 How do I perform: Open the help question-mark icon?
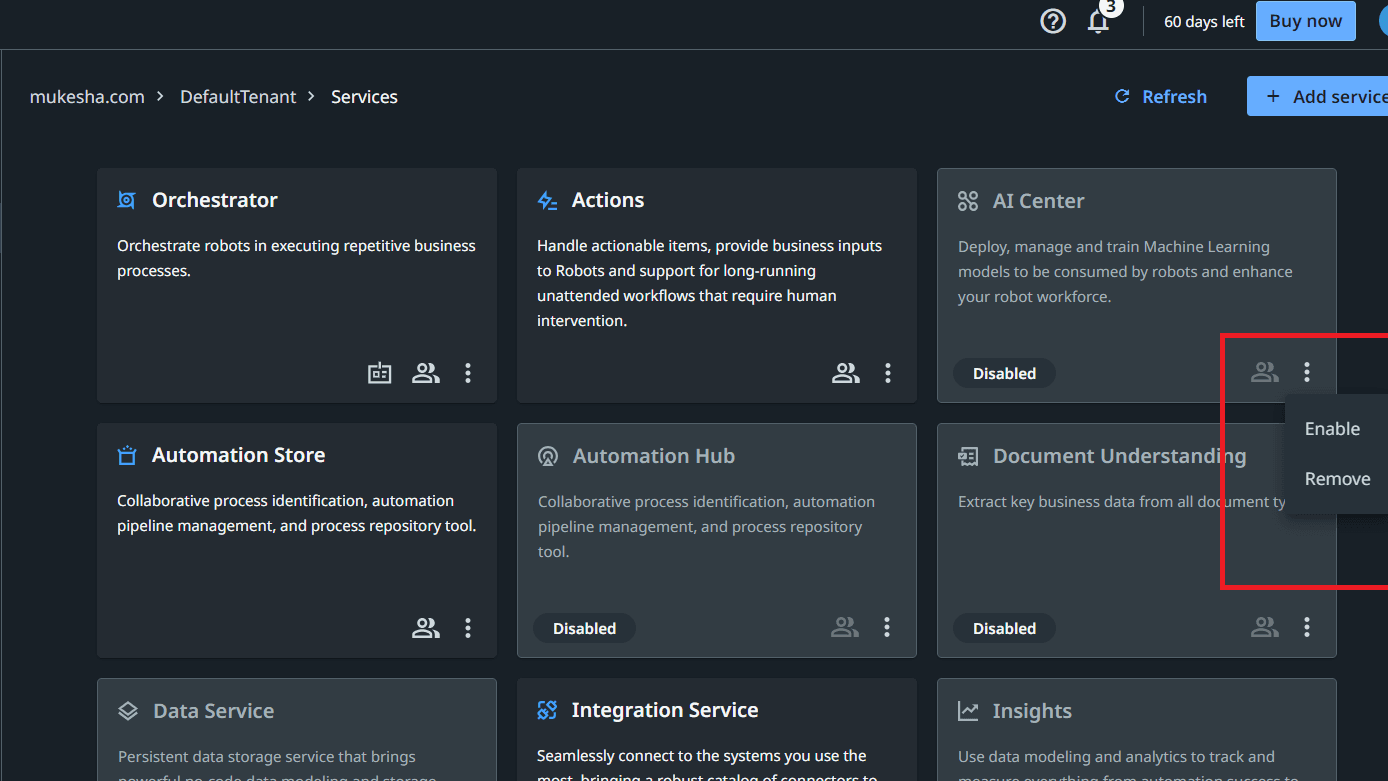pos(1052,20)
